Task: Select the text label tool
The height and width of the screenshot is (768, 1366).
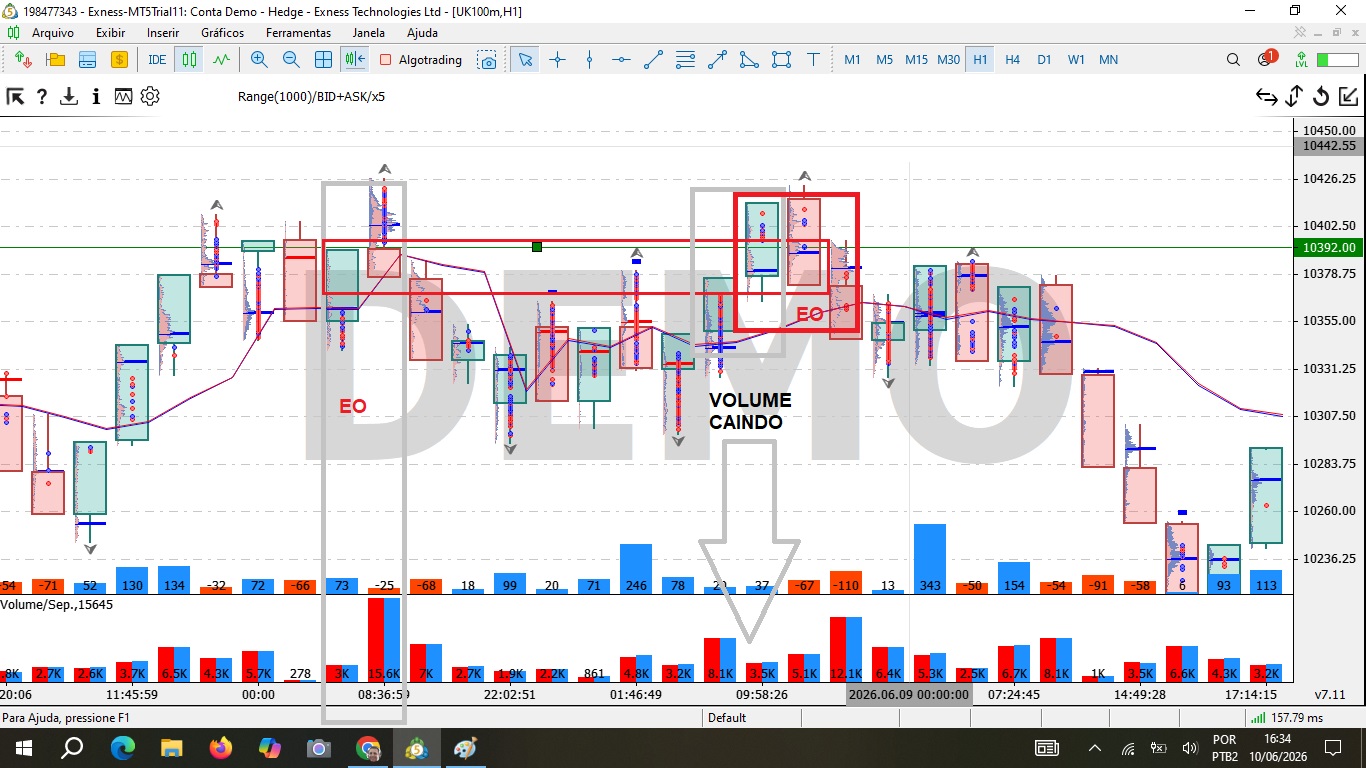Action: (x=813, y=59)
